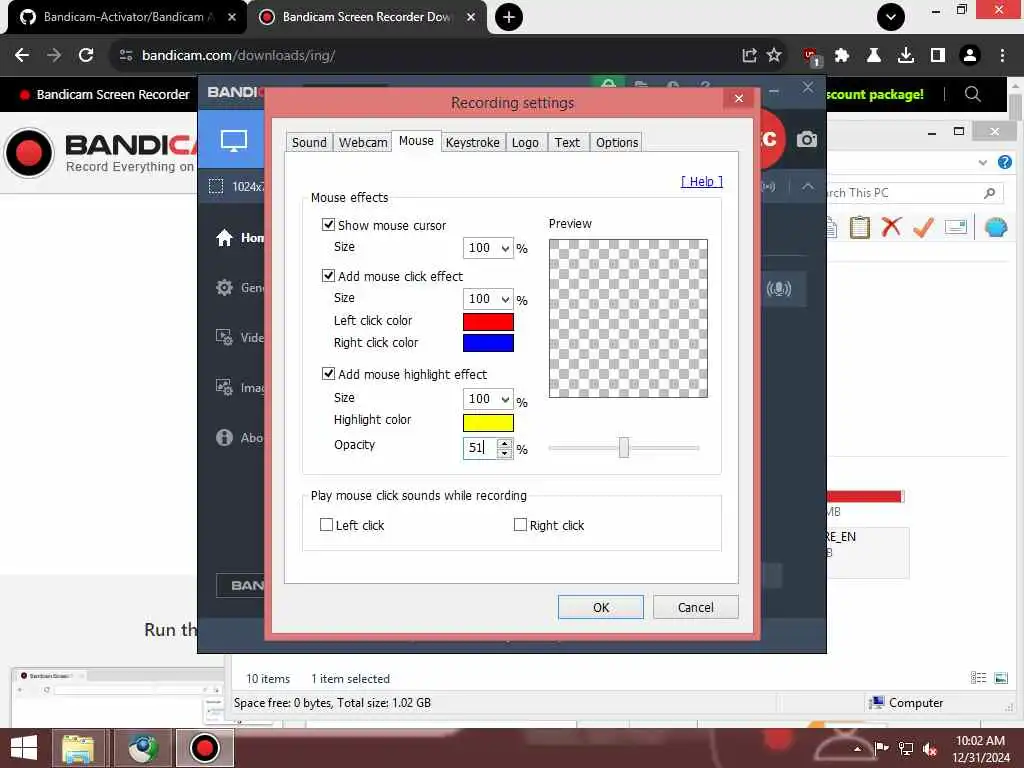Viewport: 1024px width, 768px height.
Task: Select the Mouse tab
Action: coord(416,140)
